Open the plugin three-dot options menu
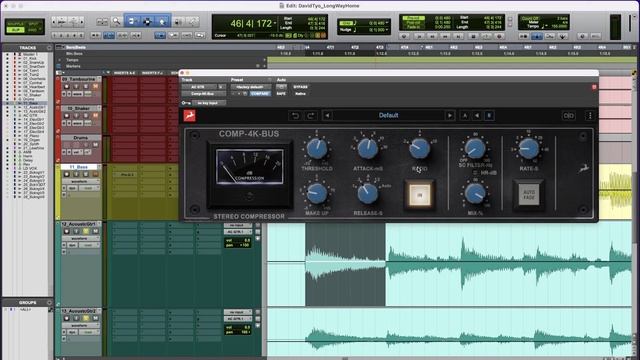 point(590,116)
